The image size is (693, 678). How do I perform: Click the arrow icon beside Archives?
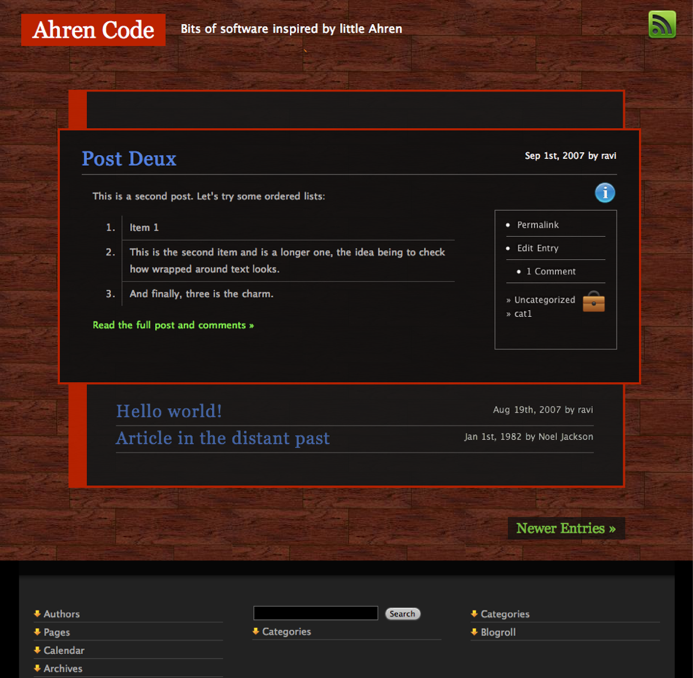(37, 668)
